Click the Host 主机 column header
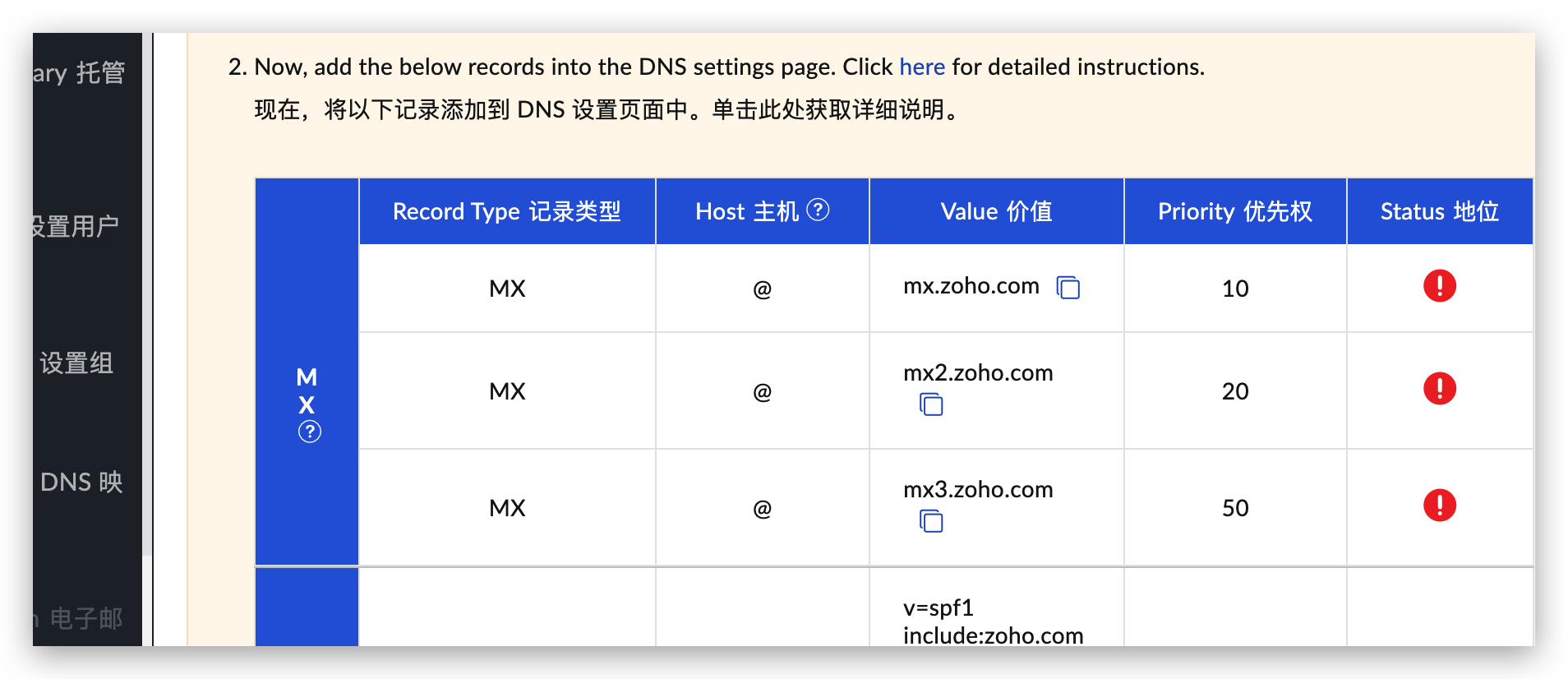 (x=763, y=211)
